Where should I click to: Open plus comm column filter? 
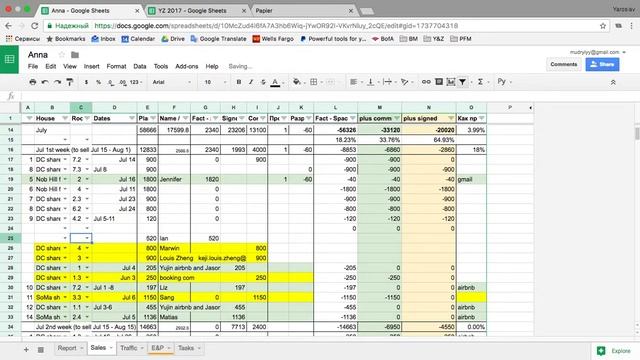[396, 118]
